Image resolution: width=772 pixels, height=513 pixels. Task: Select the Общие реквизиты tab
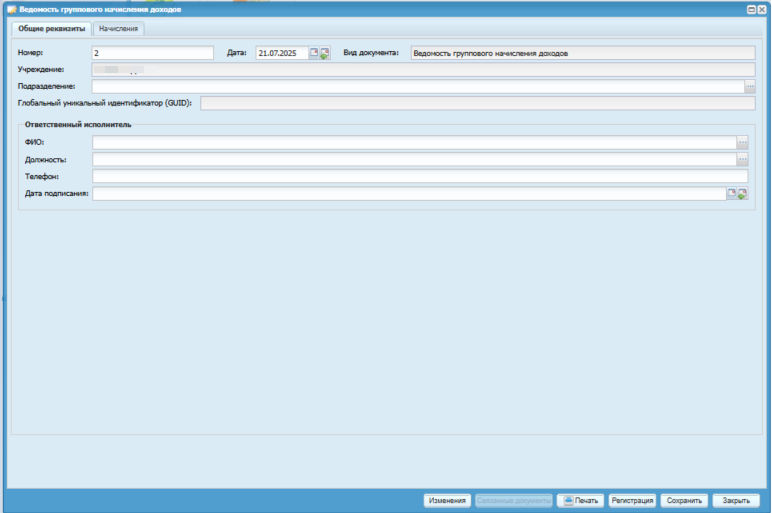tap(52, 29)
